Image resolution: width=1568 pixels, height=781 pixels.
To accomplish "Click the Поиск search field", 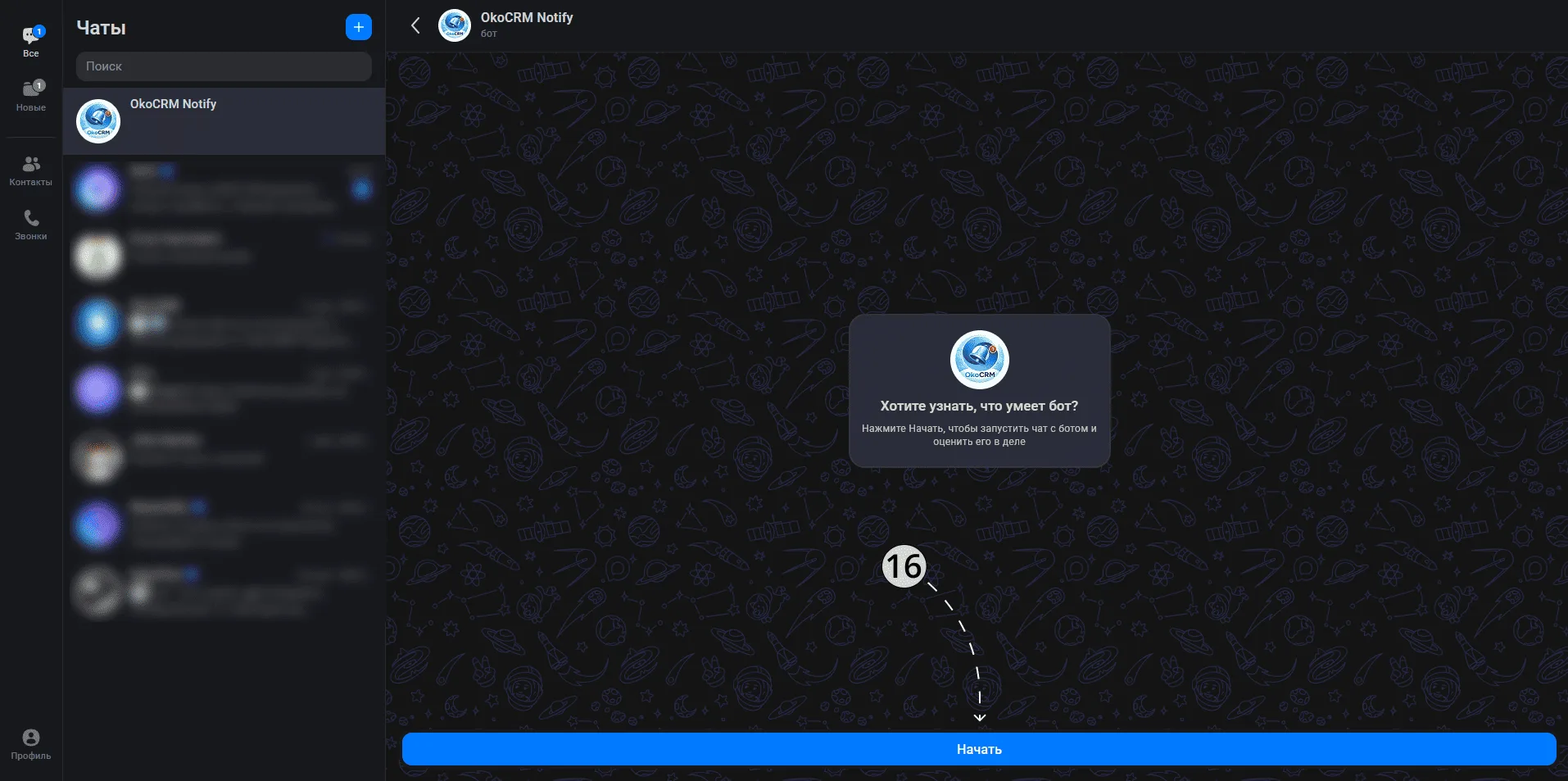I will coord(224,66).
